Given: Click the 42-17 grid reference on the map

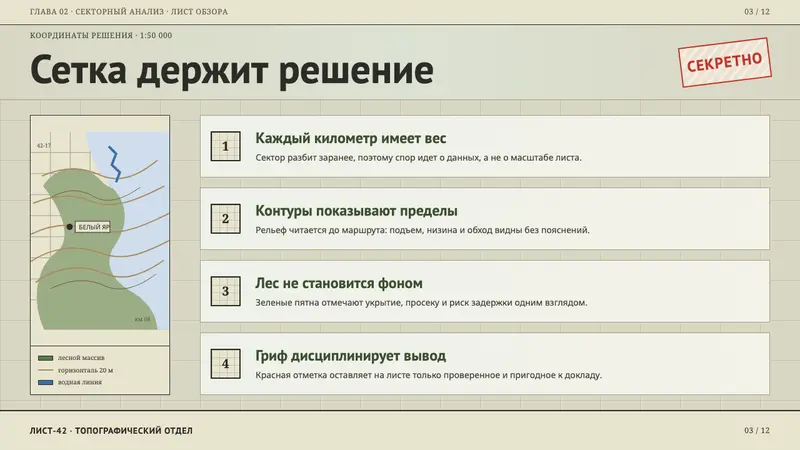Looking at the screenshot, I should click(44, 145).
